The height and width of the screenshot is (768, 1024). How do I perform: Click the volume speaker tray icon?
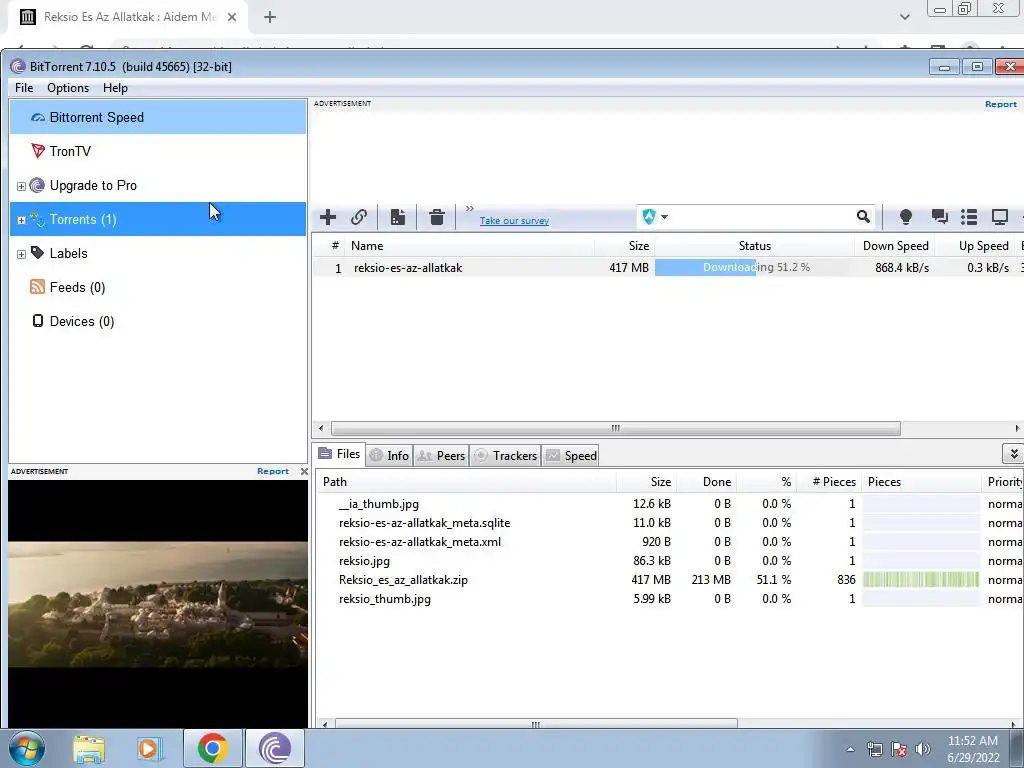pos(923,749)
